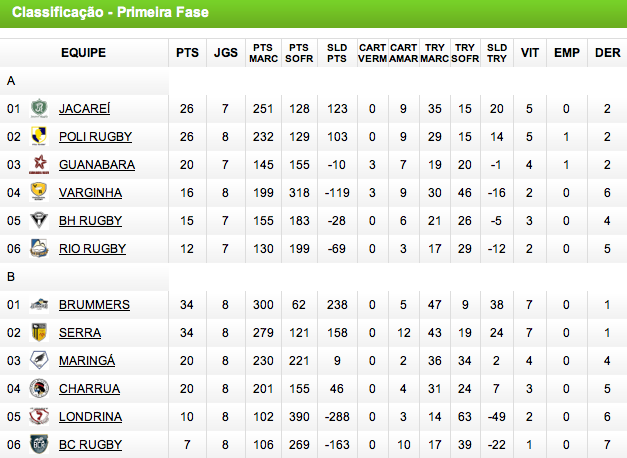The image size is (627, 458).
Task: Click the Brummers team logo
Action: [x=39, y=304]
